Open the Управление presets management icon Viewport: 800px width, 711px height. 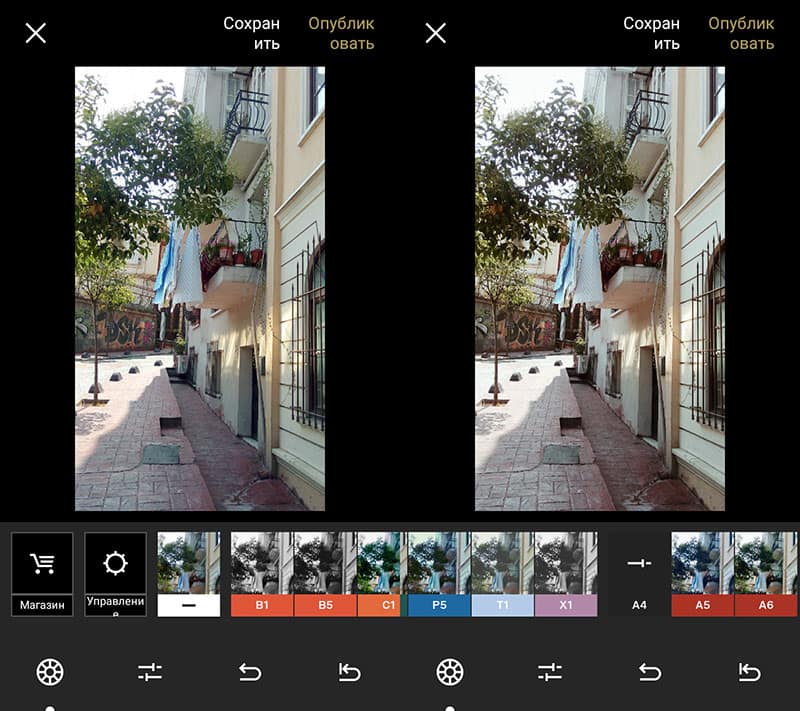click(x=115, y=564)
